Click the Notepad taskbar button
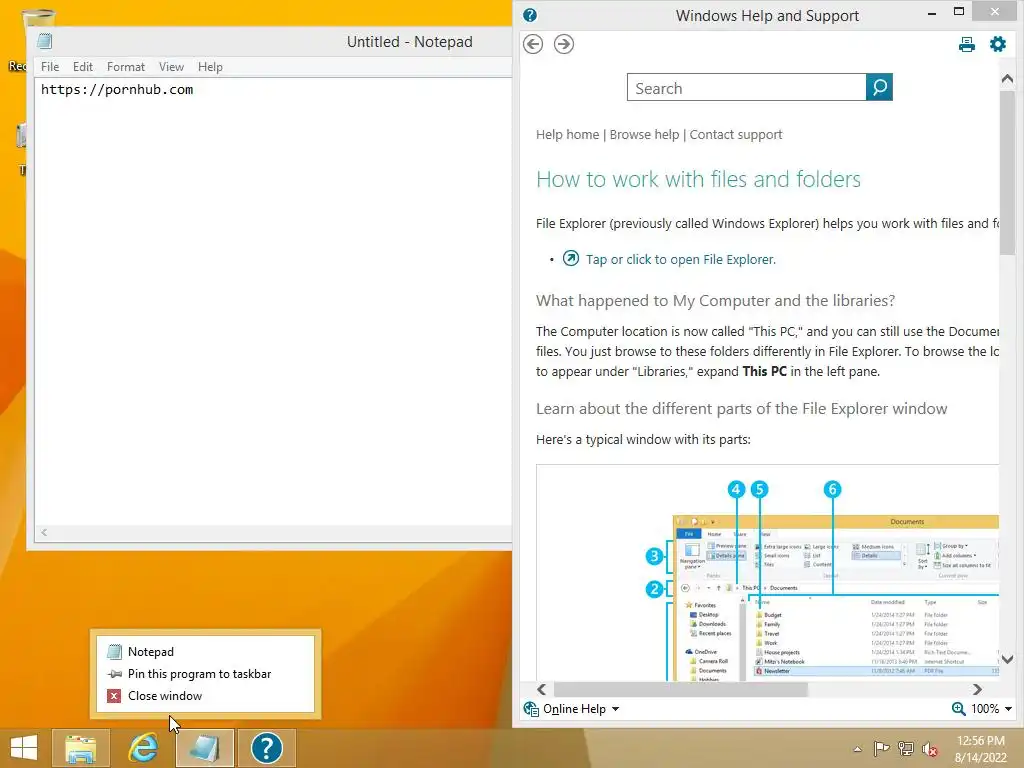 (x=205, y=748)
